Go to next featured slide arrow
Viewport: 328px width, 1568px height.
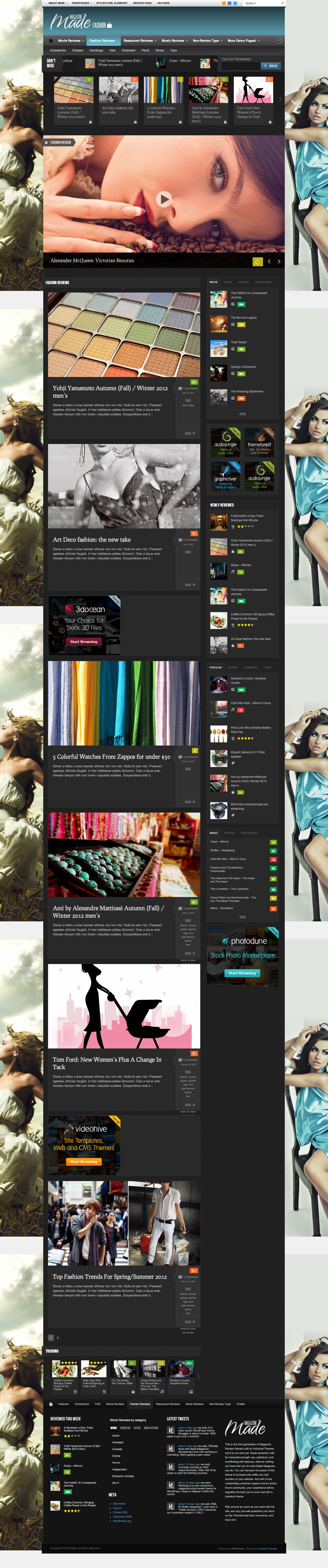pyautogui.click(x=279, y=262)
